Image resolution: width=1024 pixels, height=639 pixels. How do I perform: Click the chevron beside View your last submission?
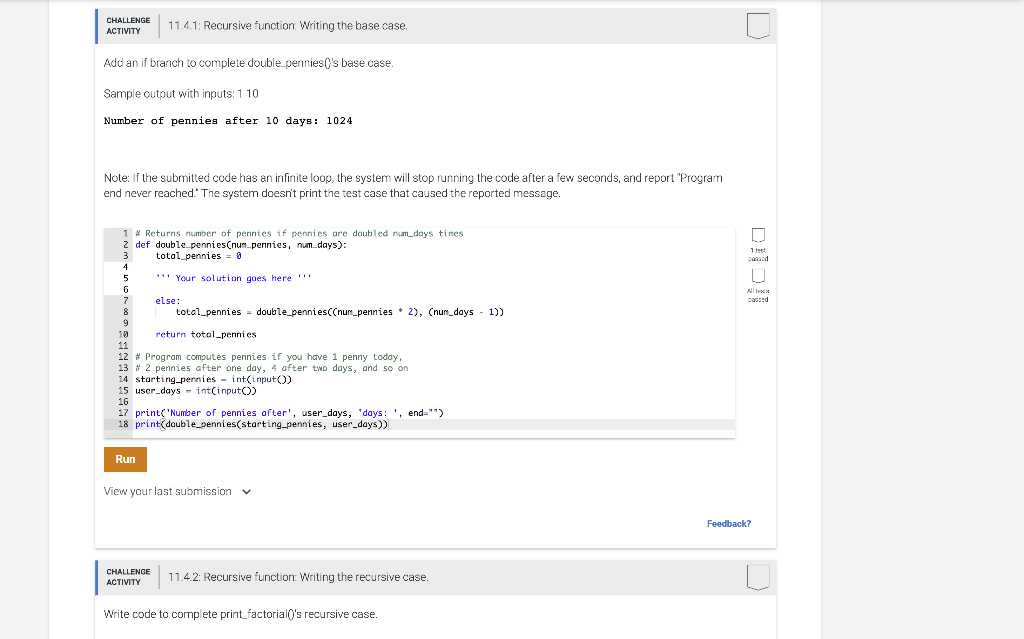pyautogui.click(x=245, y=491)
